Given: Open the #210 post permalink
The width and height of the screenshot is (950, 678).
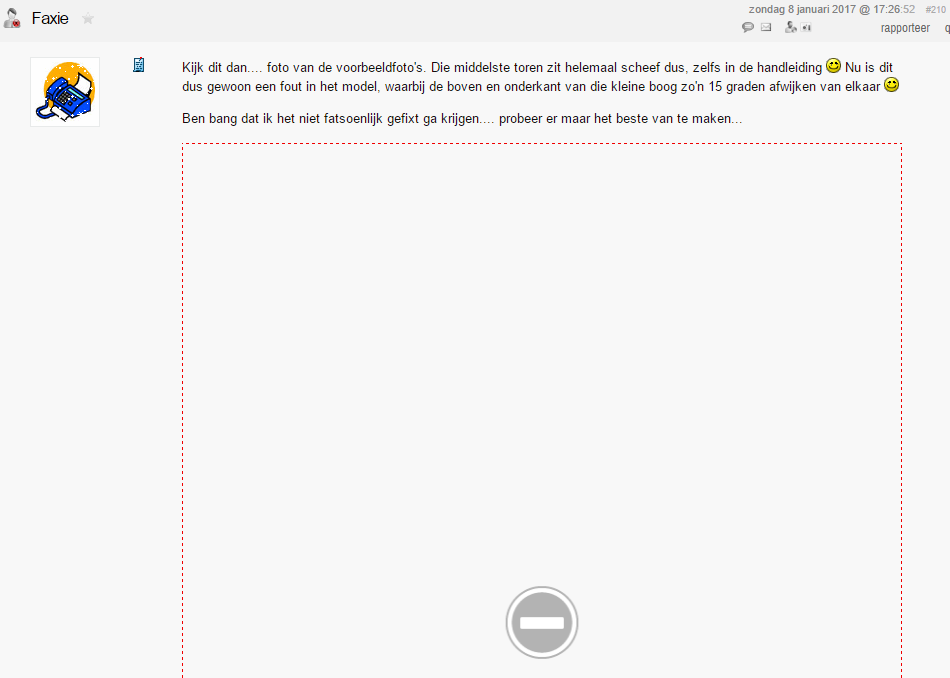Looking at the screenshot, I should point(935,10).
